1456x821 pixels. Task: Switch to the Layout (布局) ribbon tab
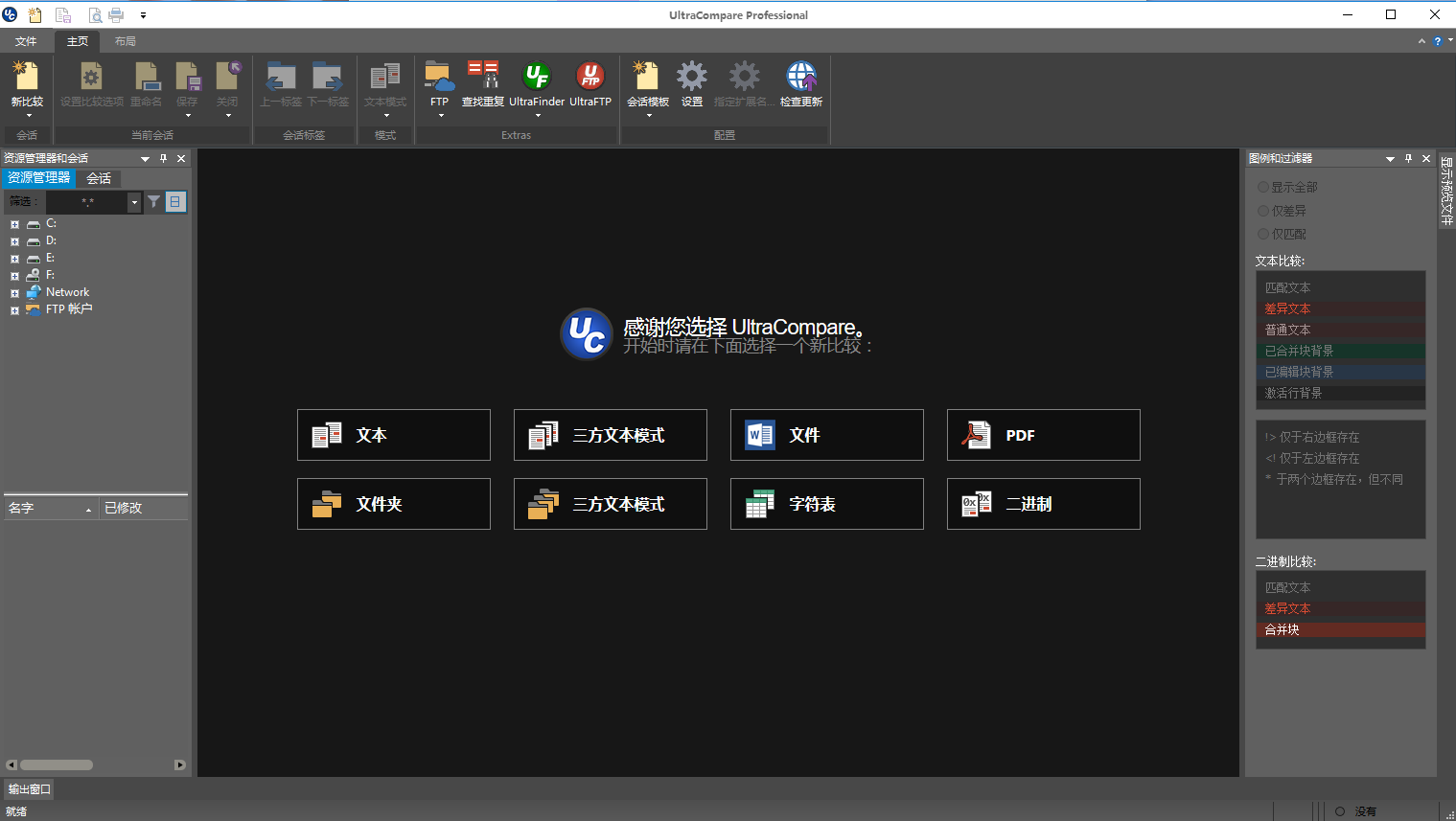click(125, 41)
